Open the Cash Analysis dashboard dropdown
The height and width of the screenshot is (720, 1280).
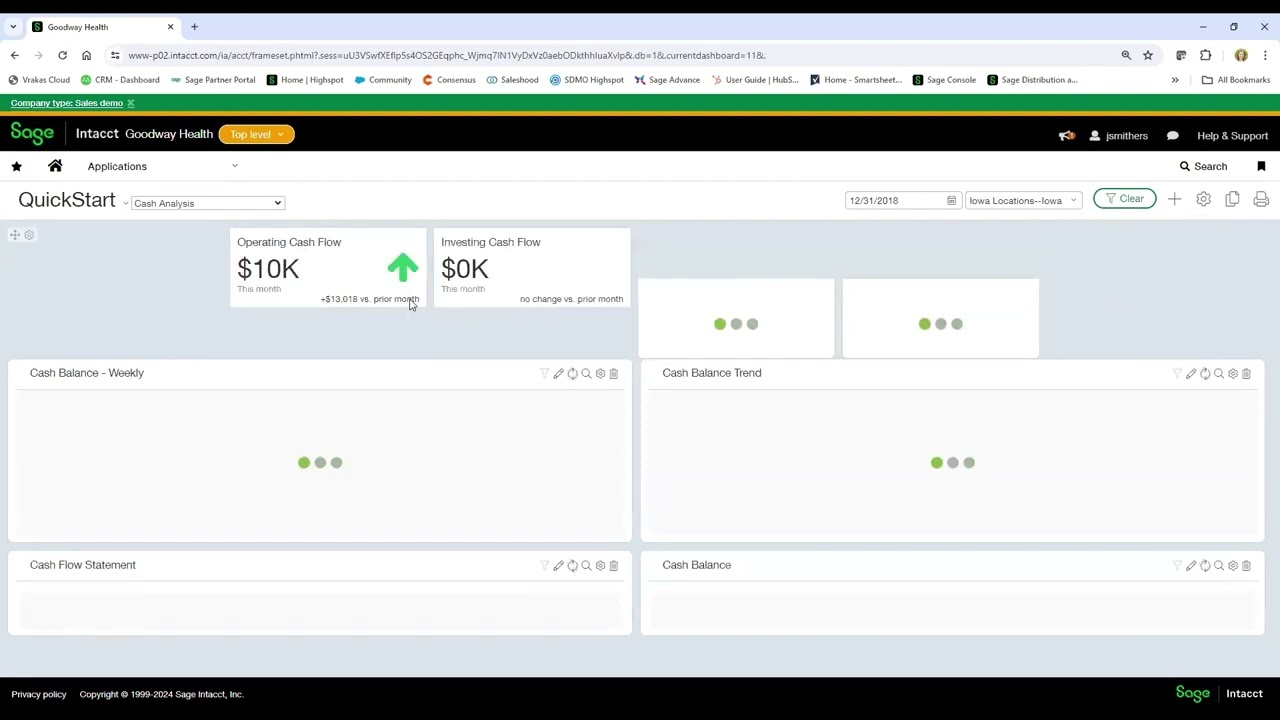tap(208, 203)
